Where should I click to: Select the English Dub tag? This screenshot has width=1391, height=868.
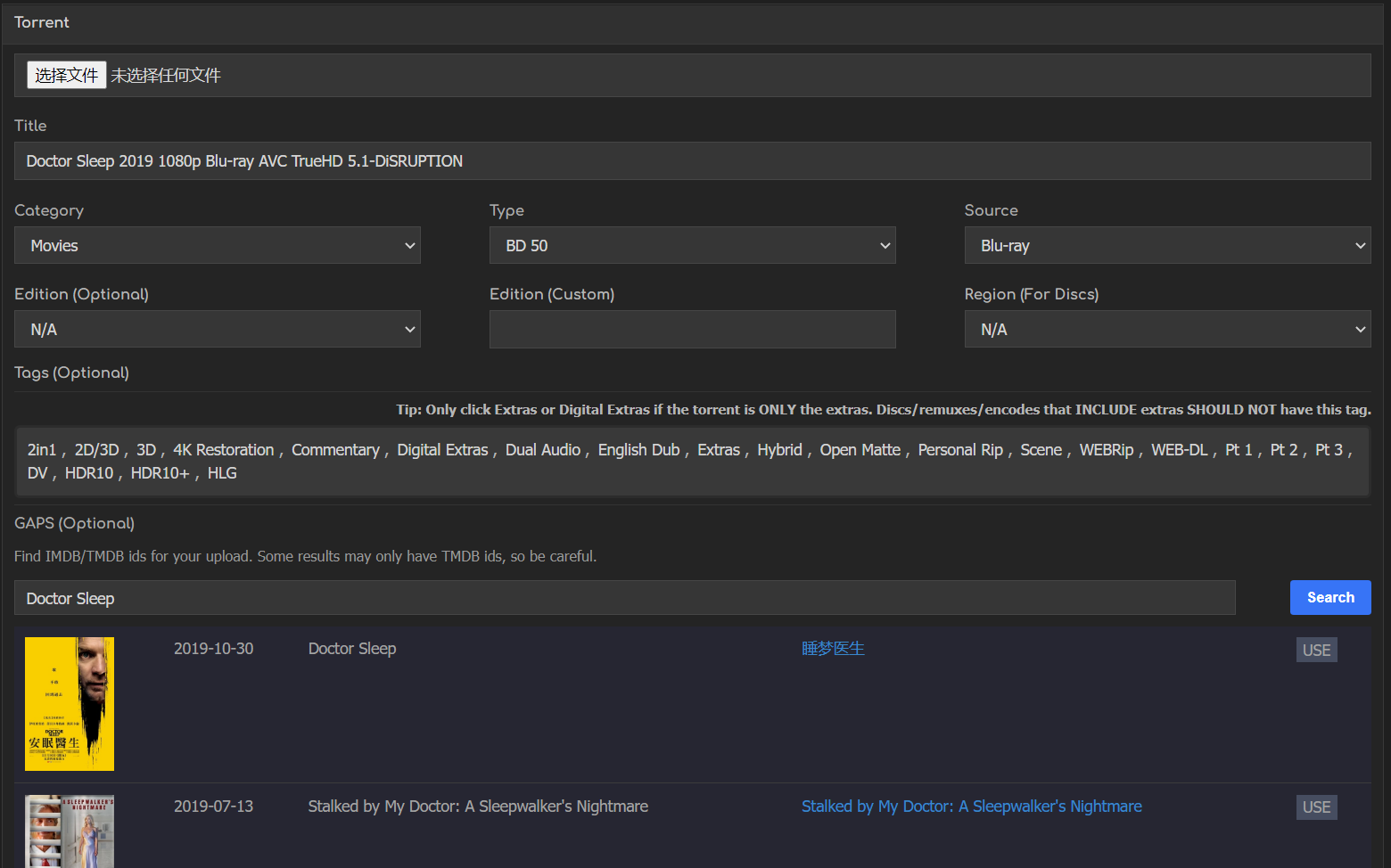(x=638, y=450)
